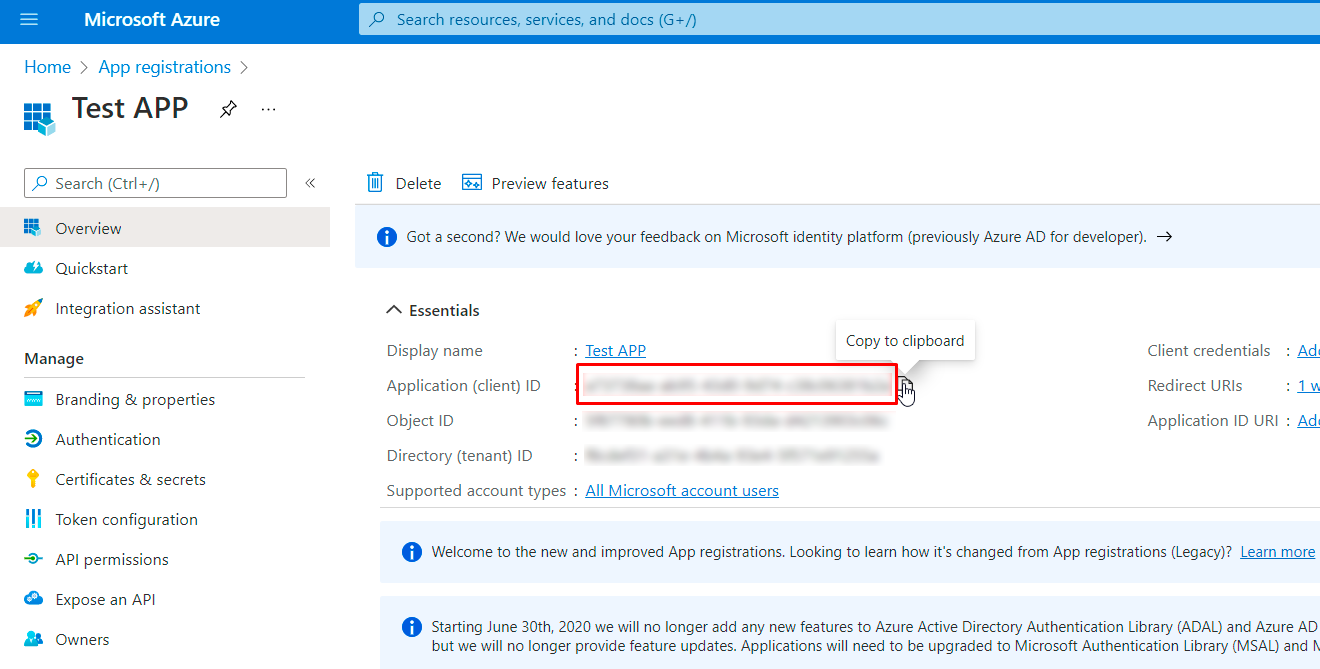
Task: Open Preview features
Action: click(x=535, y=183)
